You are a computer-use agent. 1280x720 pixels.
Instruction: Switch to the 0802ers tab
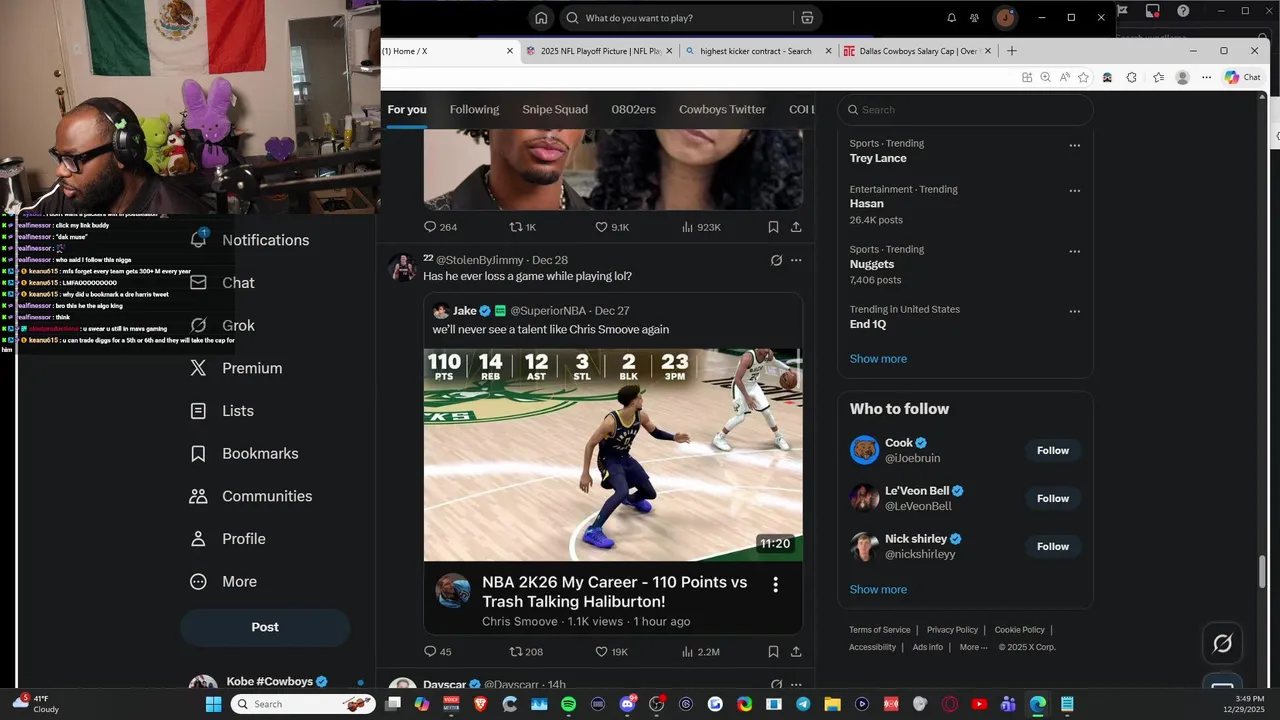633,109
